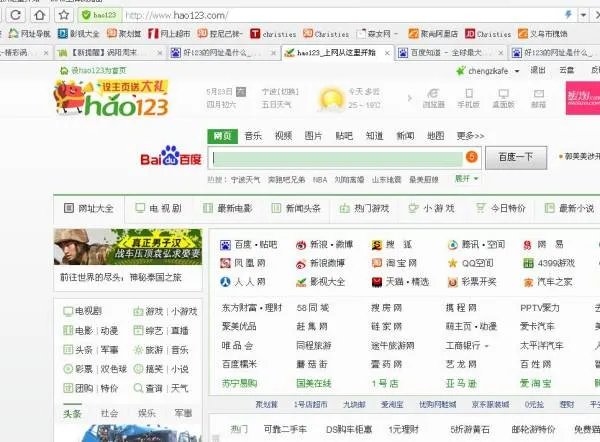Select the 地图 search tab
The width and height of the screenshot is (600, 442).
pyautogui.click(x=435, y=136)
